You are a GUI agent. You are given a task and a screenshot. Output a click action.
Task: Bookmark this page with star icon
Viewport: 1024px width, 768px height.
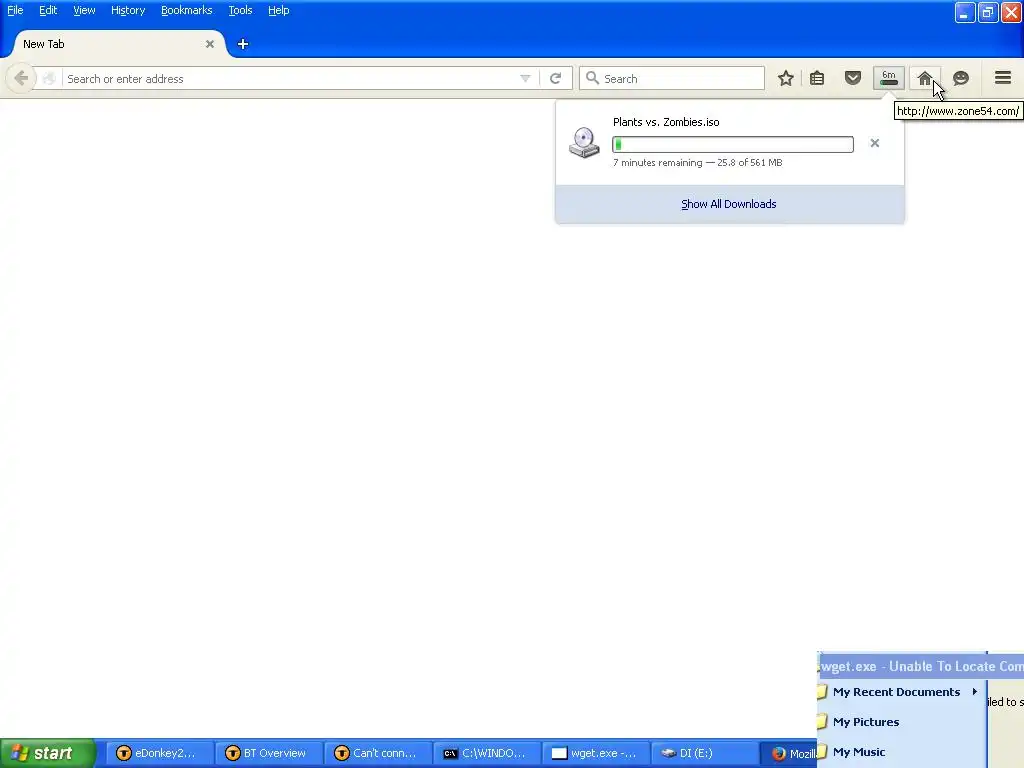[x=786, y=78]
